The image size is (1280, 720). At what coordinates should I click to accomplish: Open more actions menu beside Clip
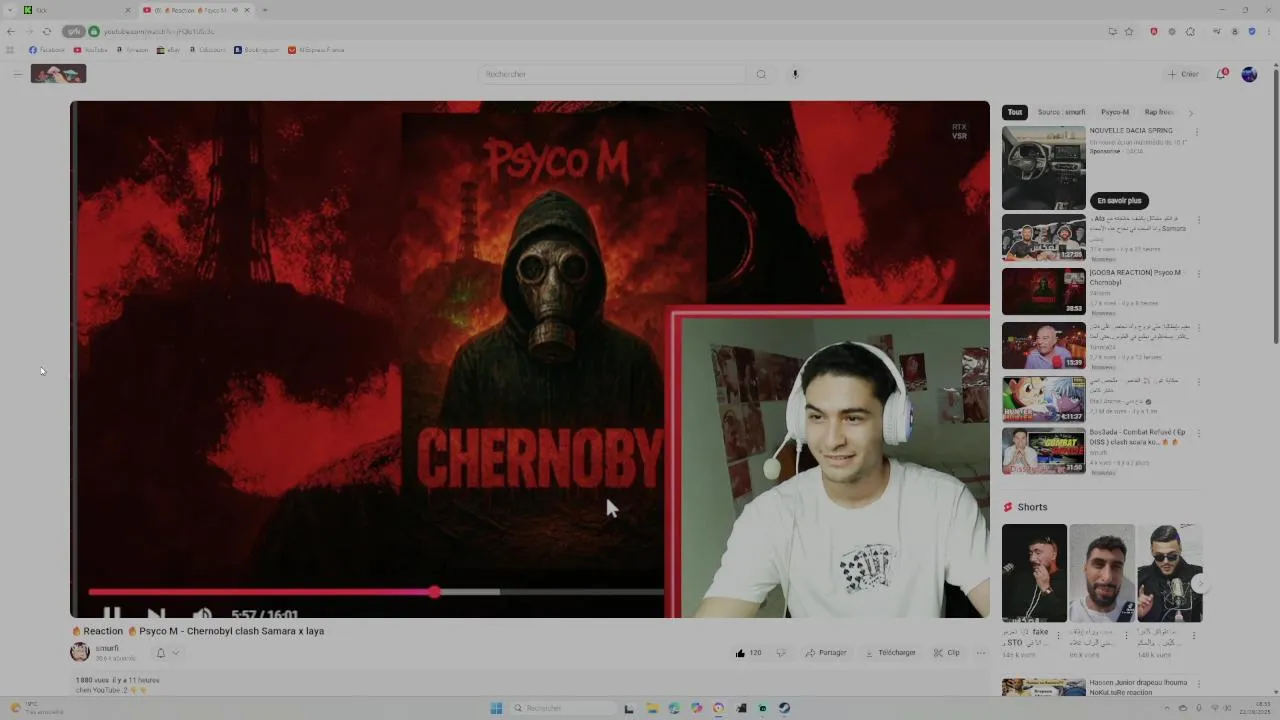[981, 653]
